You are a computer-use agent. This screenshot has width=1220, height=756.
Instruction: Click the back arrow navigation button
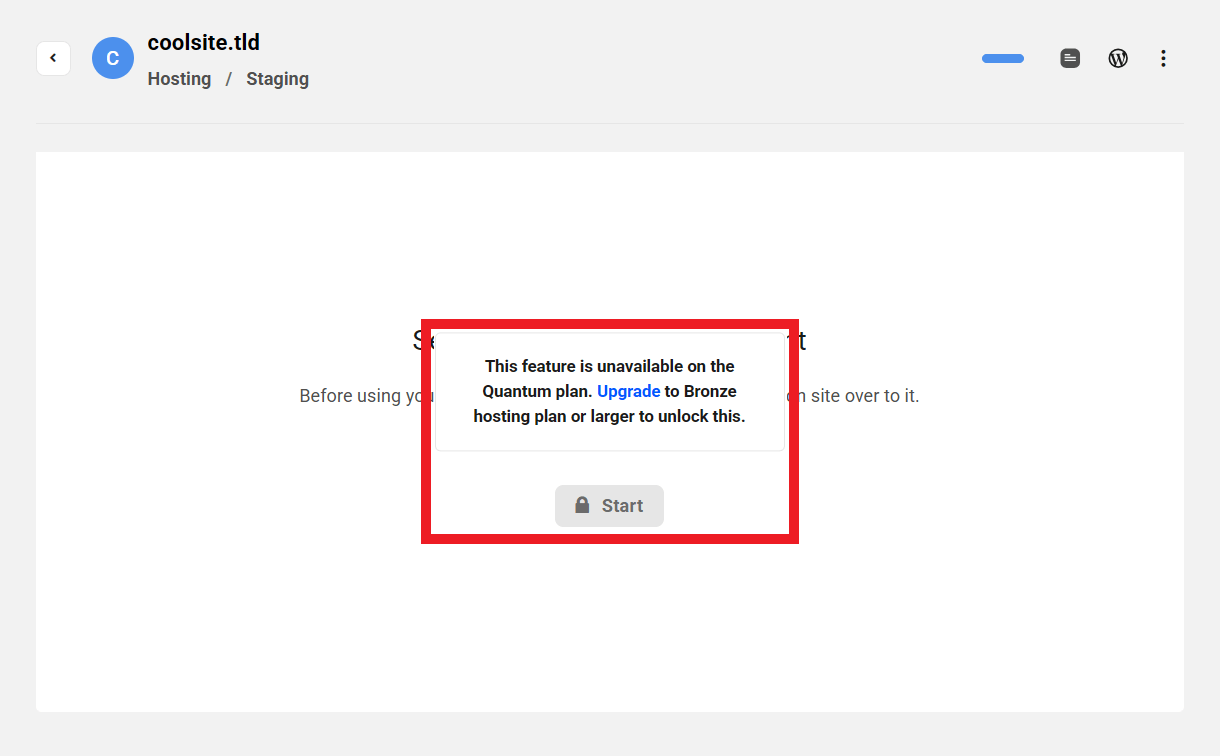pyautogui.click(x=53, y=58)
